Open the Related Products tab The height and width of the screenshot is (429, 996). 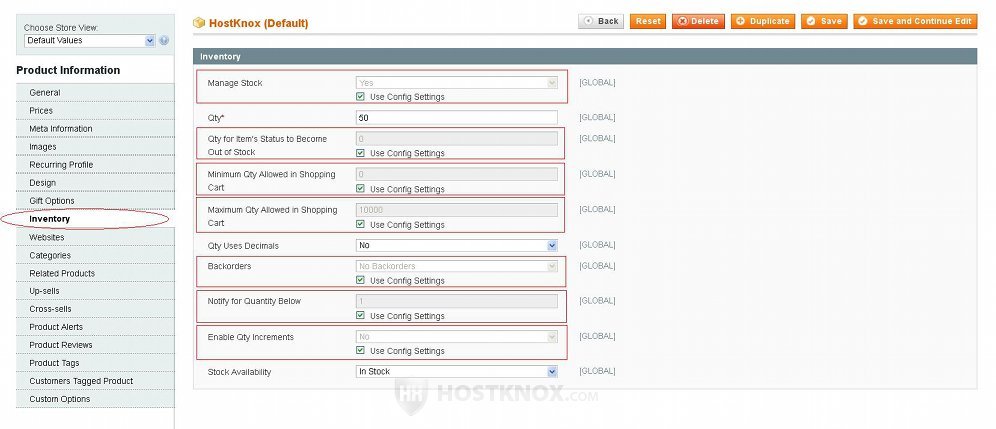[95, 273]
